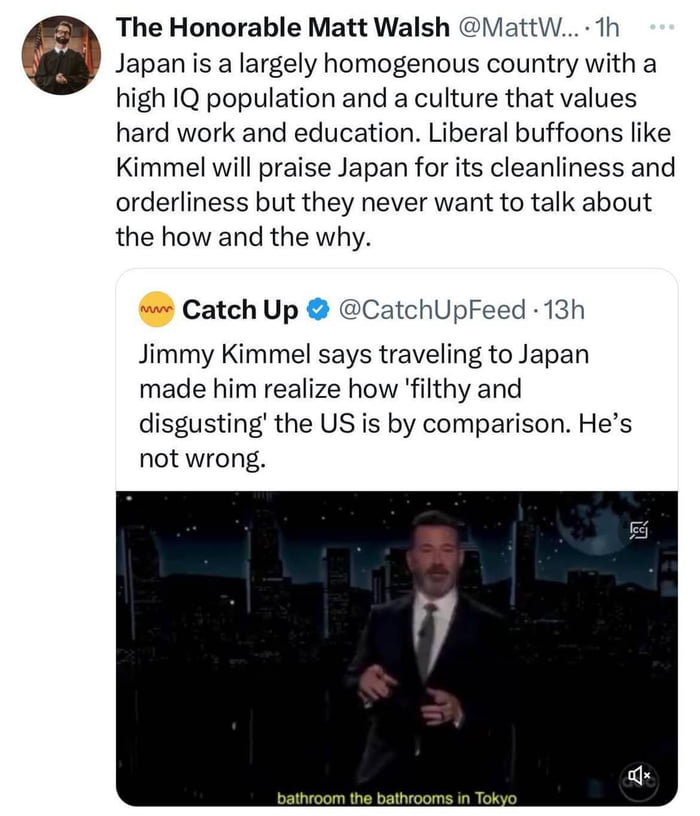This screenshot has height=816, width=700.
Task: Open Matt Walsh's profile picture
Action: [x=60, y=58]
